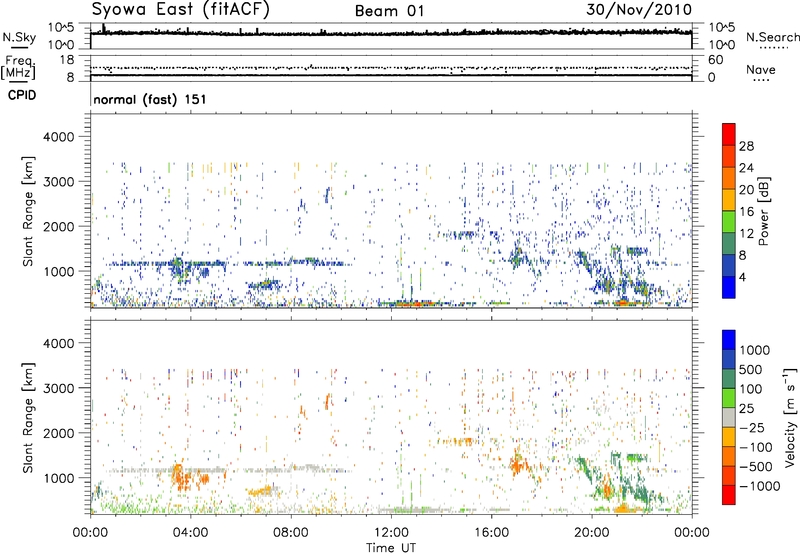Click the 'Time UT' axis title
This screenshot has width=800, height=554.
(391, 548)
